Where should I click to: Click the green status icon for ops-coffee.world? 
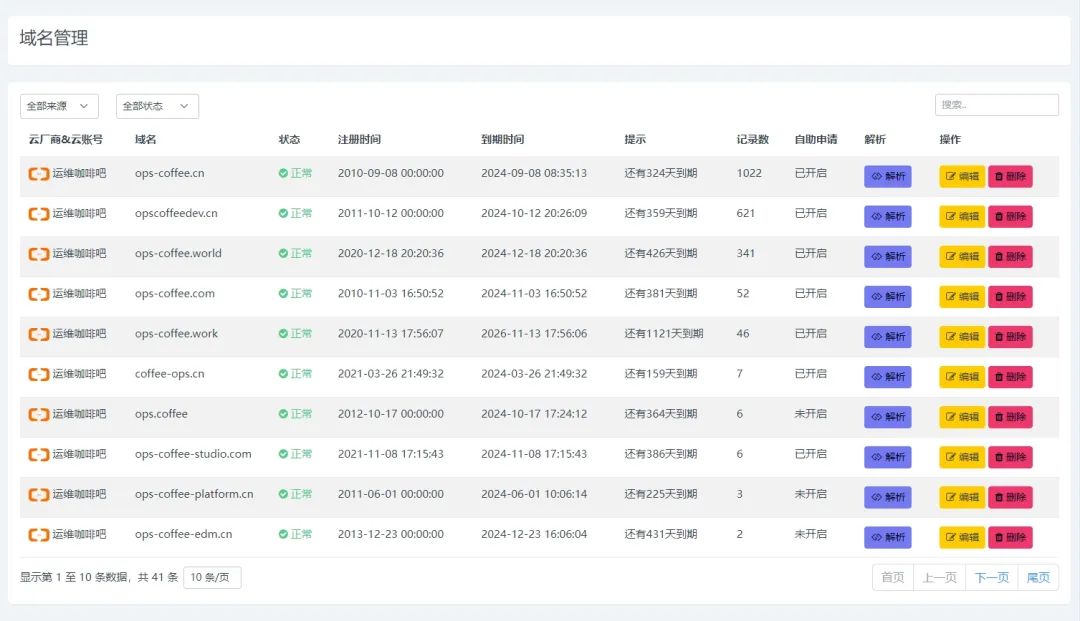[x=284, y=254]
